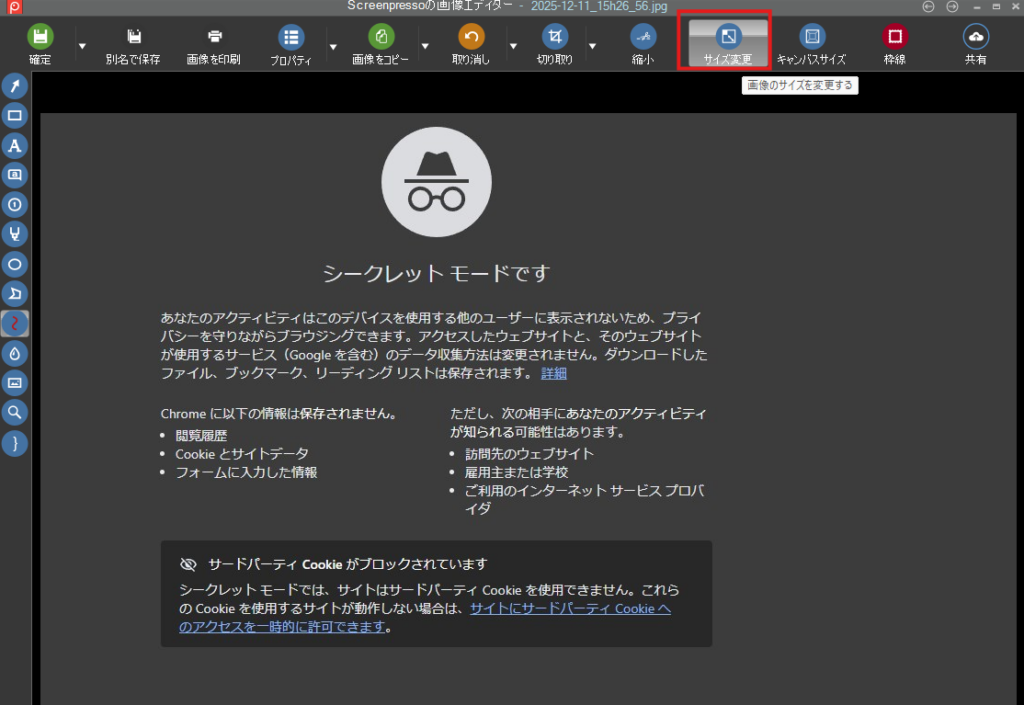Screen dimensions: 1024x705
Task: Choose the text tool marked A
Action: pyautogui.click(x=15, y=146)
